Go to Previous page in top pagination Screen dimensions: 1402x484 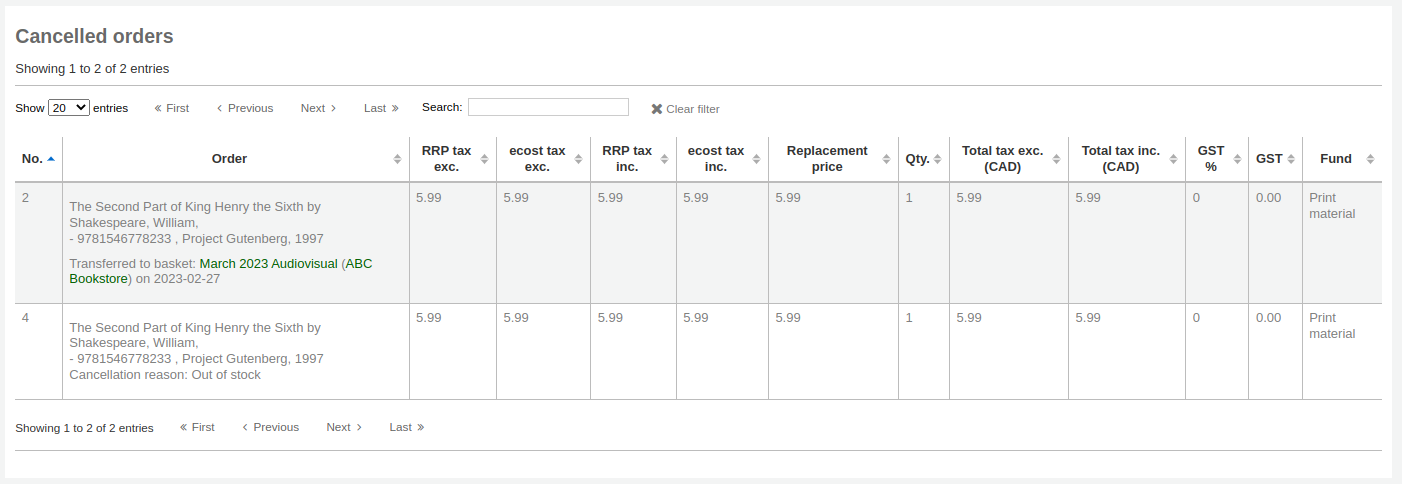[x=244, y=108]
